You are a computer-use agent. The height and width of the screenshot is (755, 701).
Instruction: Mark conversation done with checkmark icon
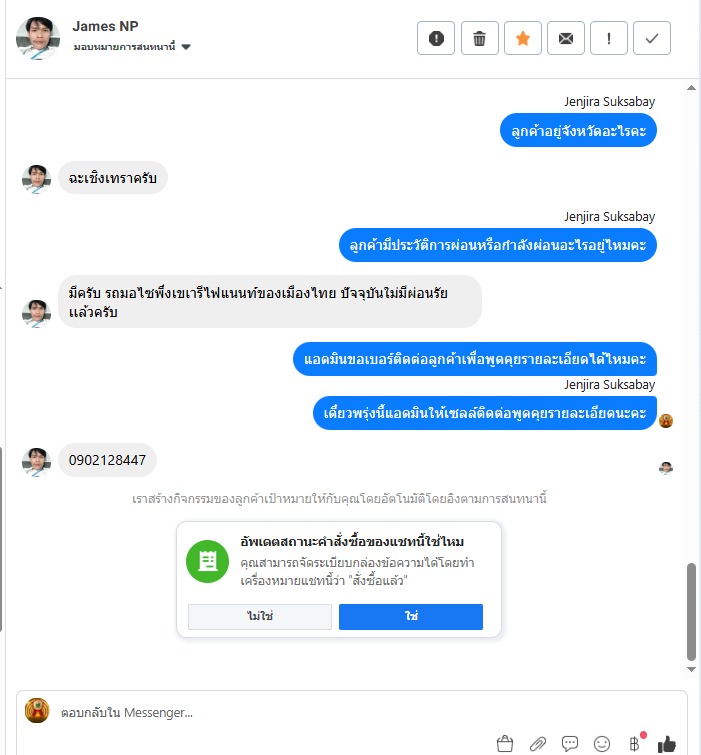[651, 38]
